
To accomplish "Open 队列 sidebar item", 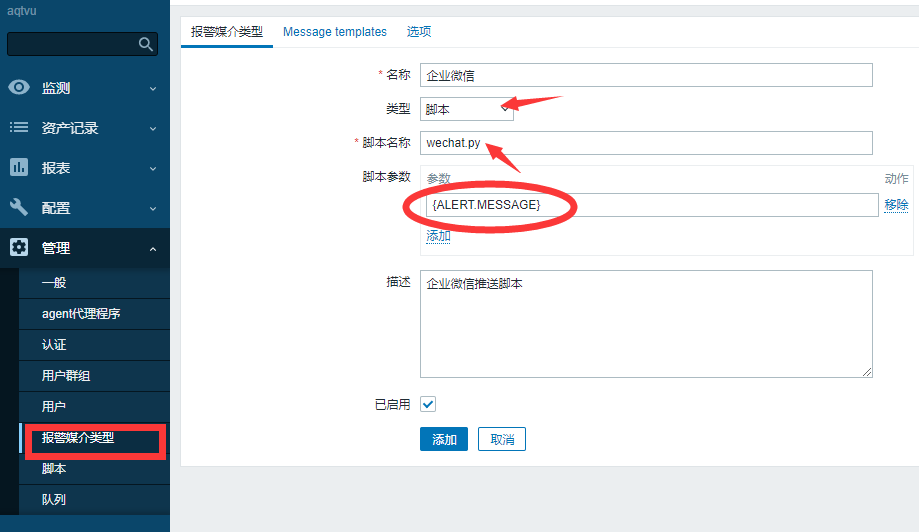I will point(94,500).
